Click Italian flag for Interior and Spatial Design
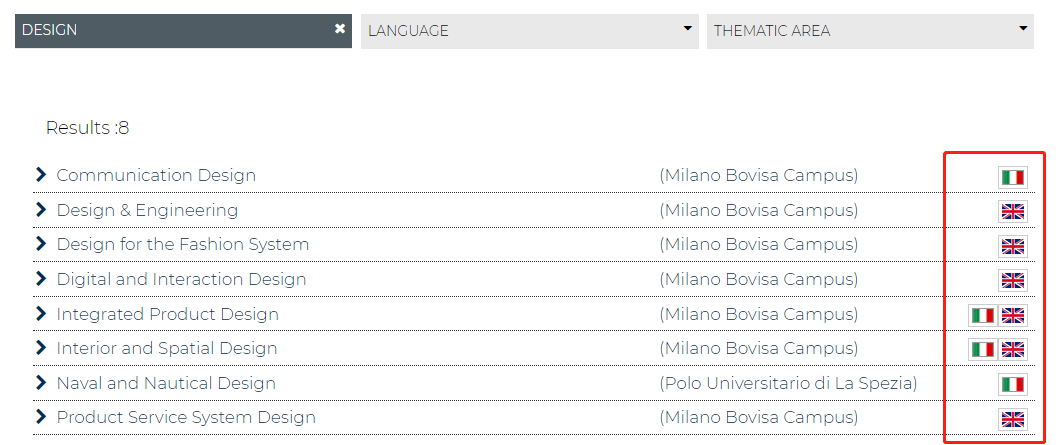This screenshot has width=1063, height=445. [x=983, y=349]
